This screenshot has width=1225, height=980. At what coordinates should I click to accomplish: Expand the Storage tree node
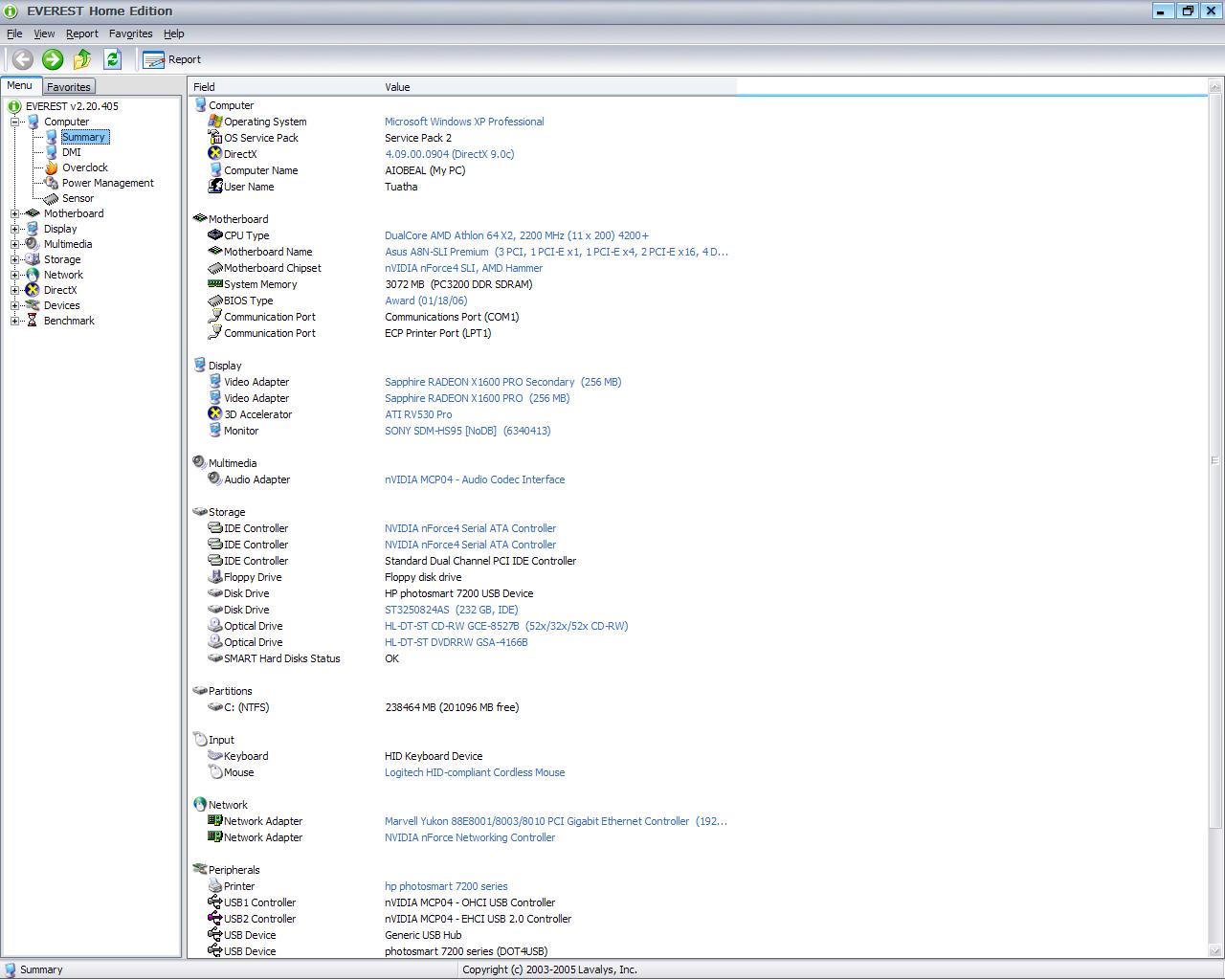[15, 259]
